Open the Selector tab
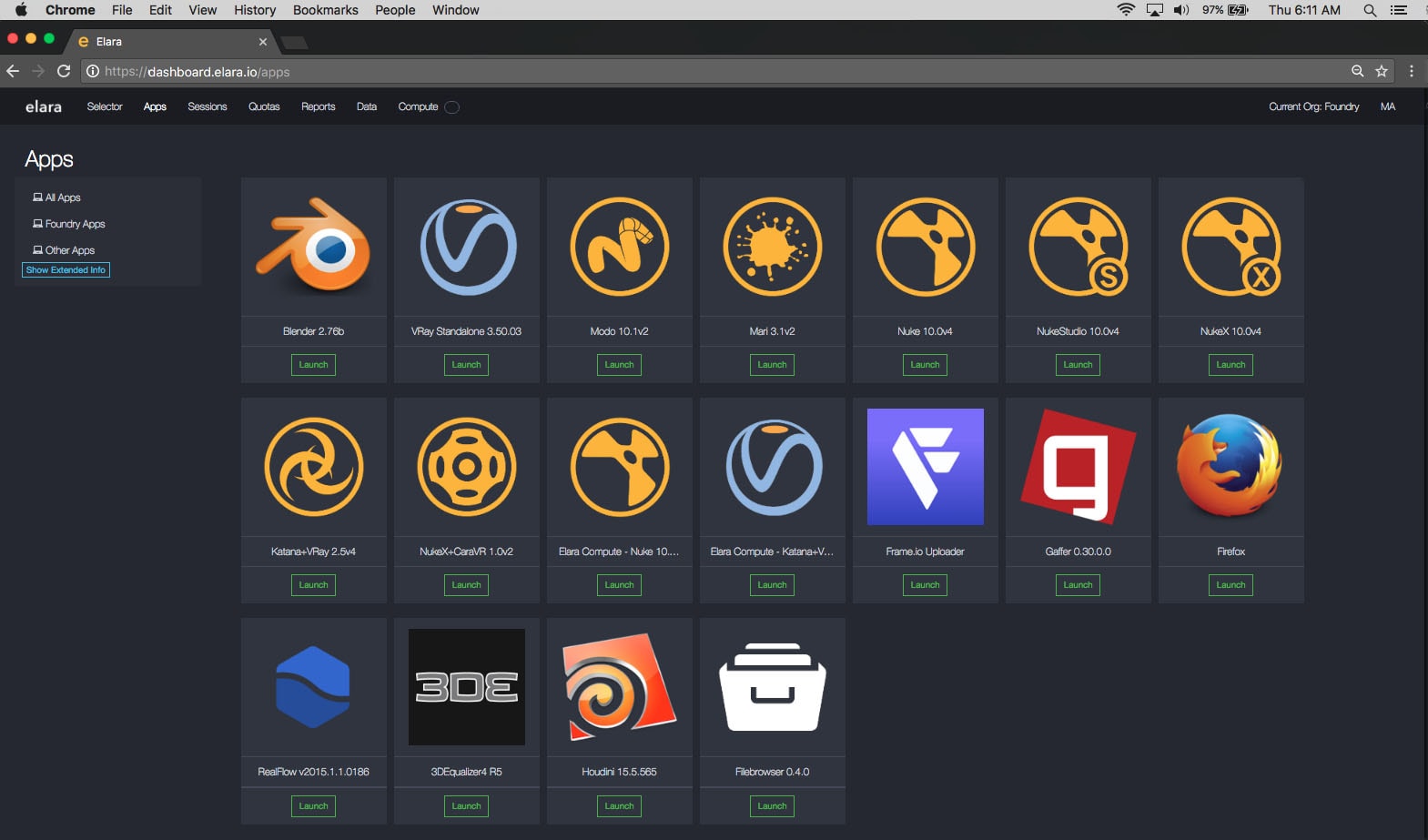Screen dimensions: 1428x840 click(x=105, y=106)
